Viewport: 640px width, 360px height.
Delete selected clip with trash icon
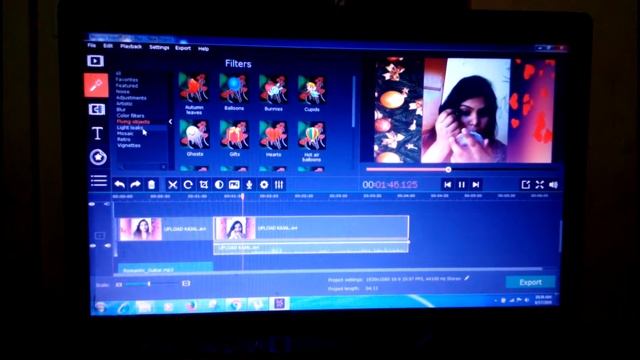pyautogui.click(x=151, y=184)
